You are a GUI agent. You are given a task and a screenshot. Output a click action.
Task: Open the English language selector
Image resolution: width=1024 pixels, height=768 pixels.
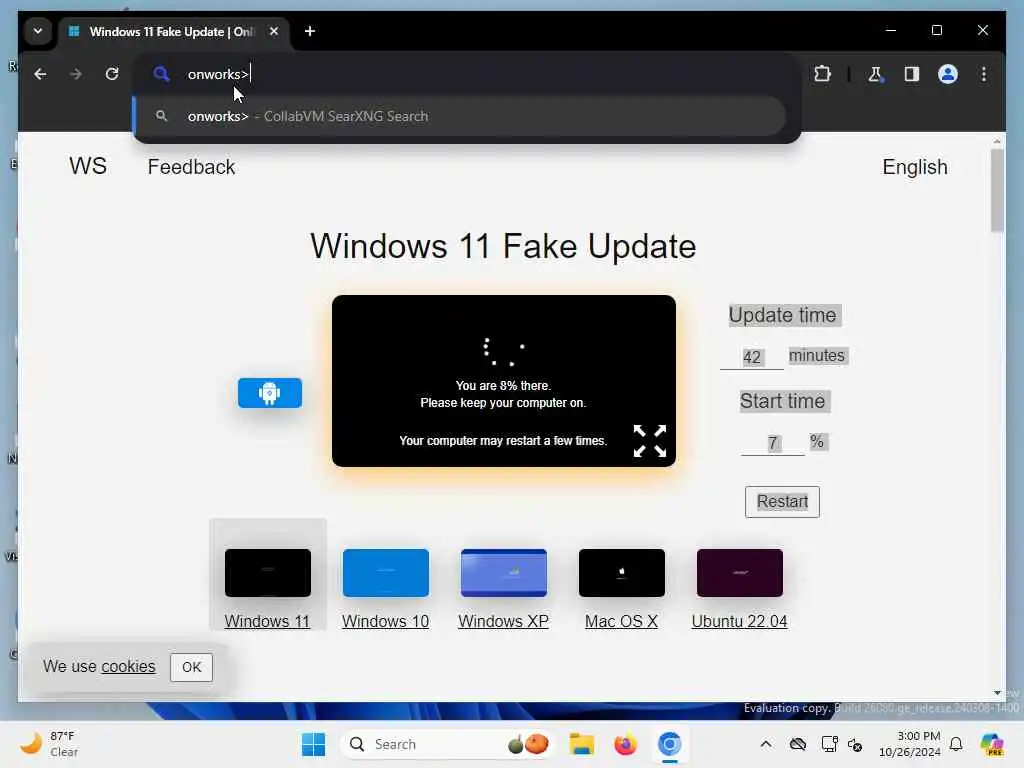[x=914, y=167]
